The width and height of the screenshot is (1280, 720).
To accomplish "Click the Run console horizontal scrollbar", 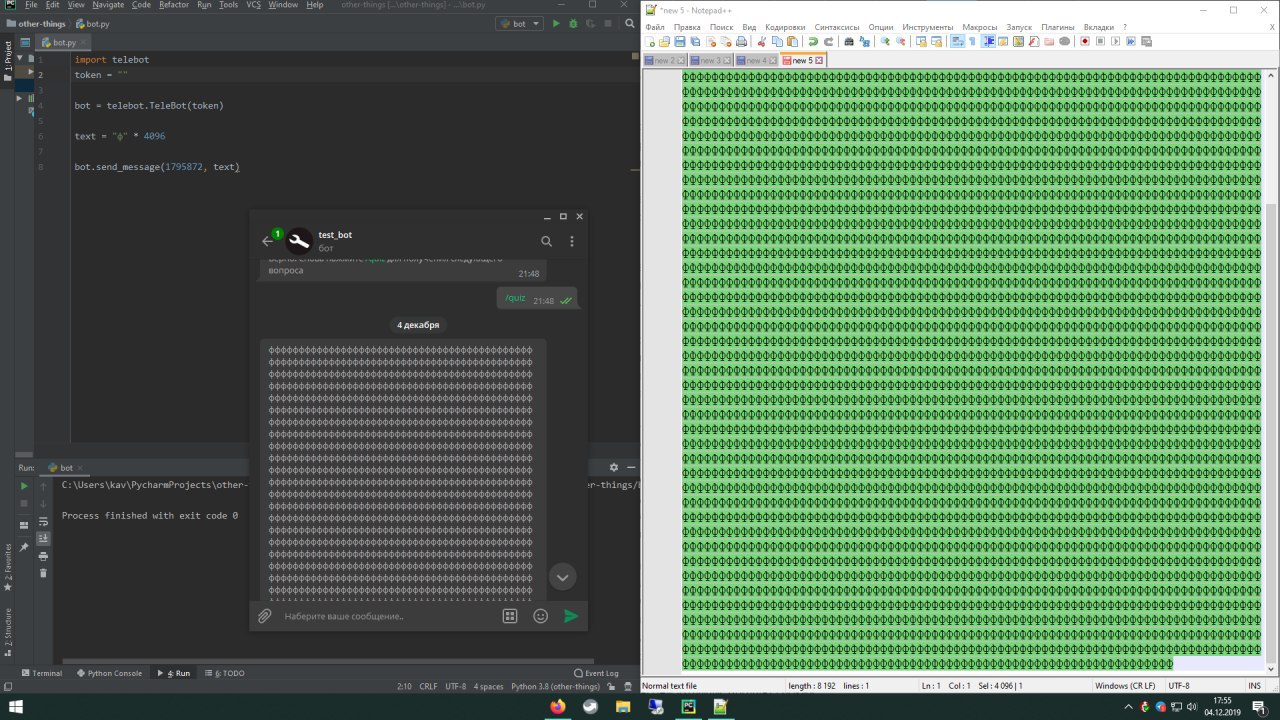I will (328, 660).
